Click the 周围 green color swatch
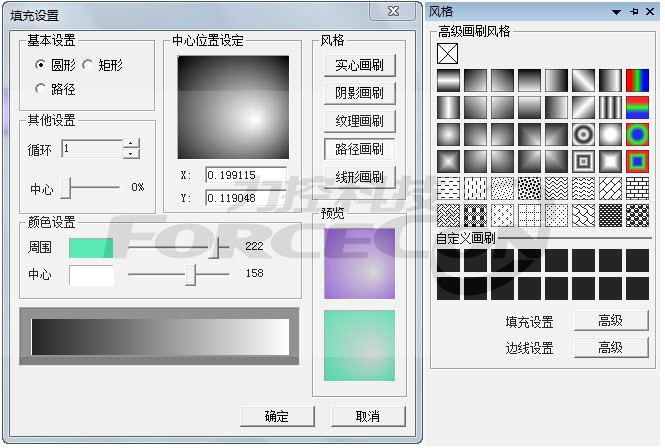This screenshot has width=665, height=448. pyautogui.click(x=91, y=247)
